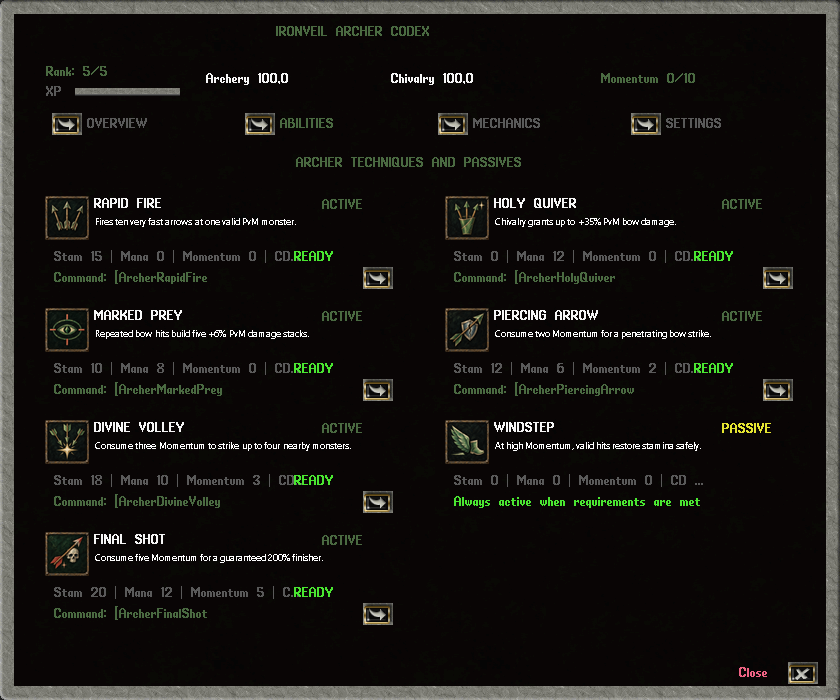Click Final Shot's green READY cooldown status
Viewport: 840px width, 700px height.
point(313,592)
